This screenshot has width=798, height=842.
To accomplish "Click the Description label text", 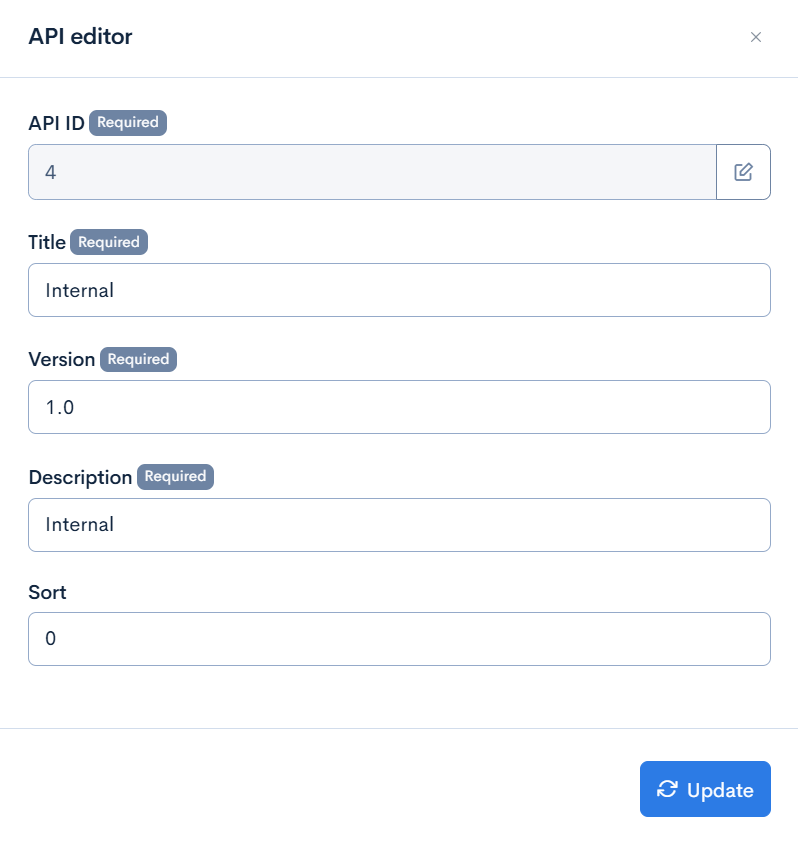I will pos(80,477).
